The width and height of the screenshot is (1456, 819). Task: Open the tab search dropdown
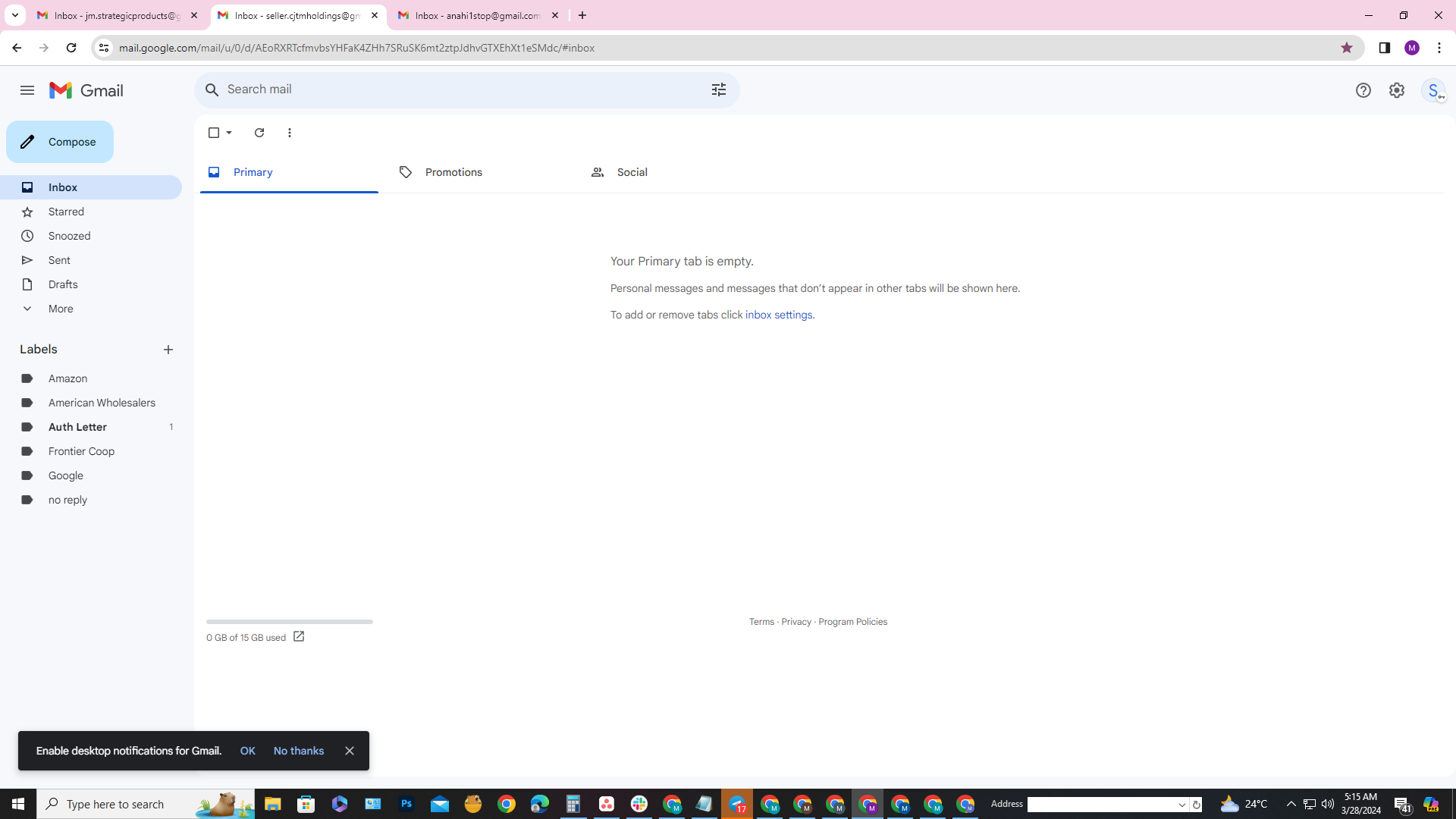coord(14,15)
